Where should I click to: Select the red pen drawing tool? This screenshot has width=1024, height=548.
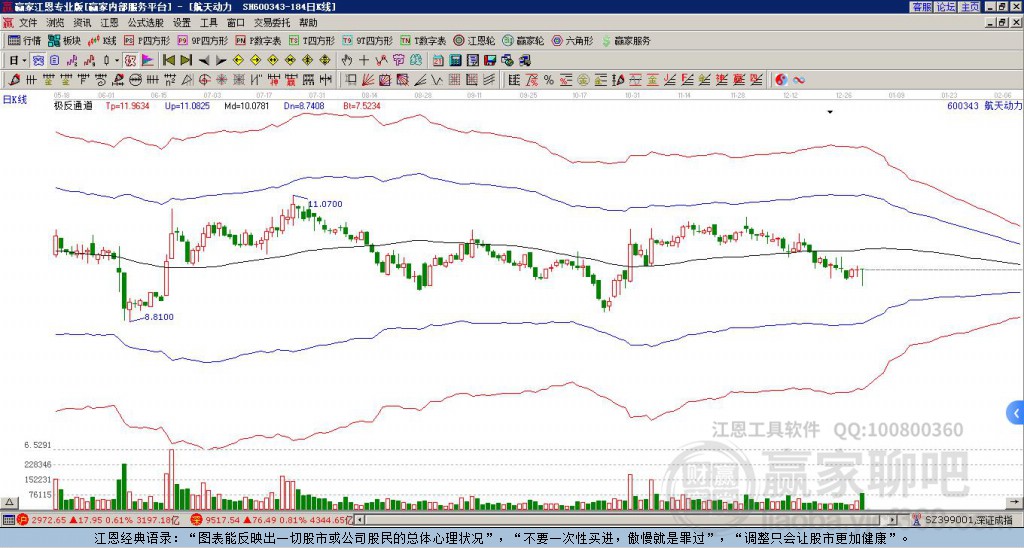[x=14, y=80]
